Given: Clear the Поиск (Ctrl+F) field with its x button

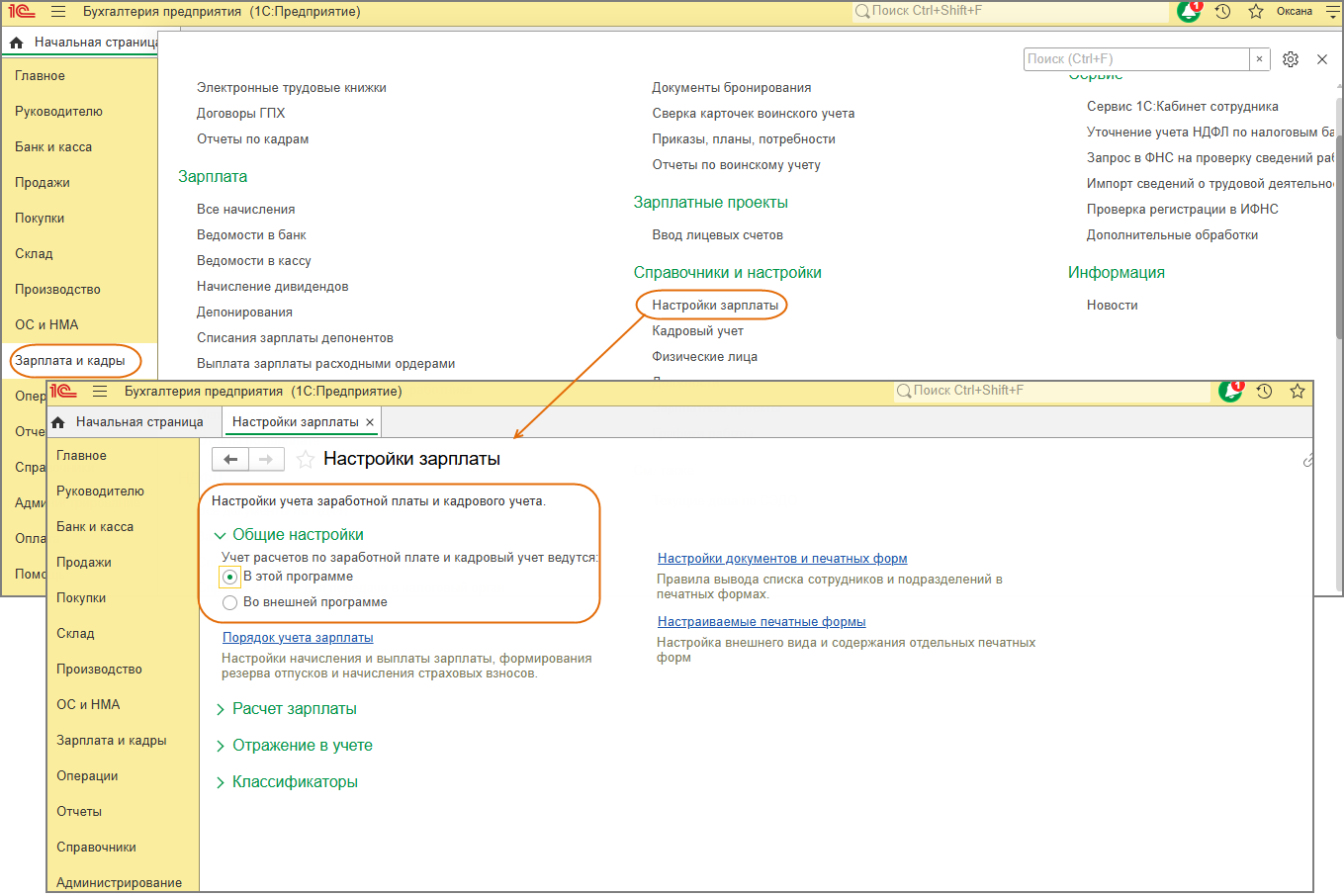Looking at the screenshot, I should [1259, 59].
